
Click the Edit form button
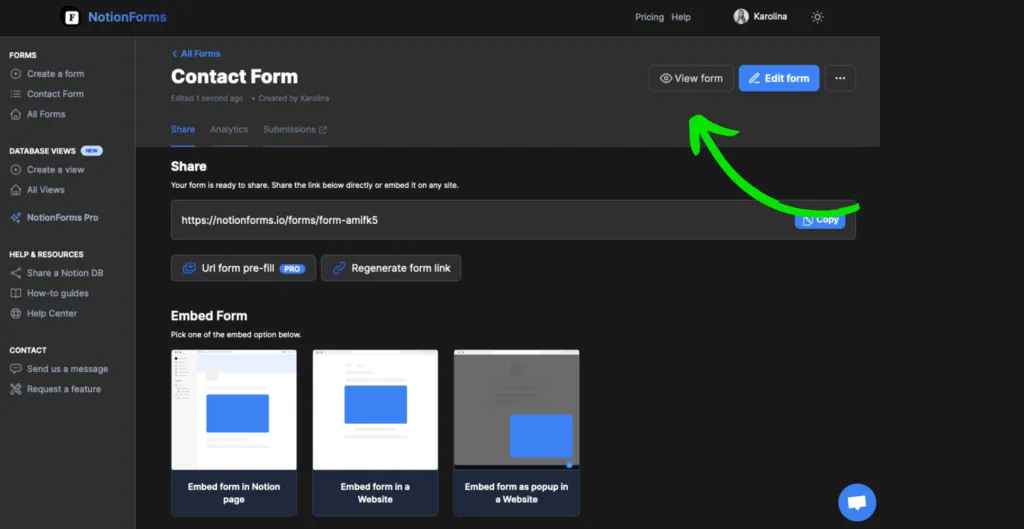pyautogui.click(x=779, y=78)
